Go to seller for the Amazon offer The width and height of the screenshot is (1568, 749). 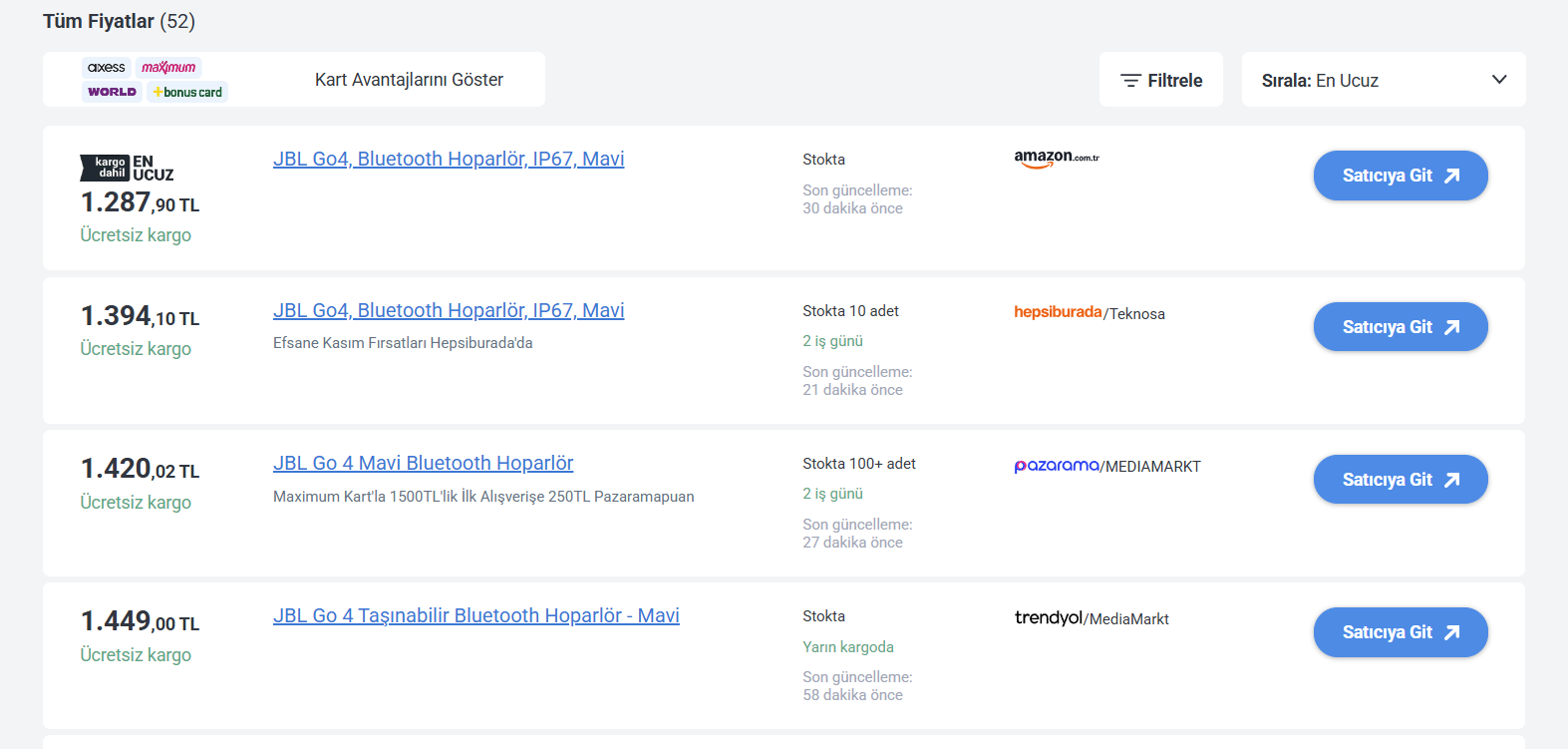1401,176
